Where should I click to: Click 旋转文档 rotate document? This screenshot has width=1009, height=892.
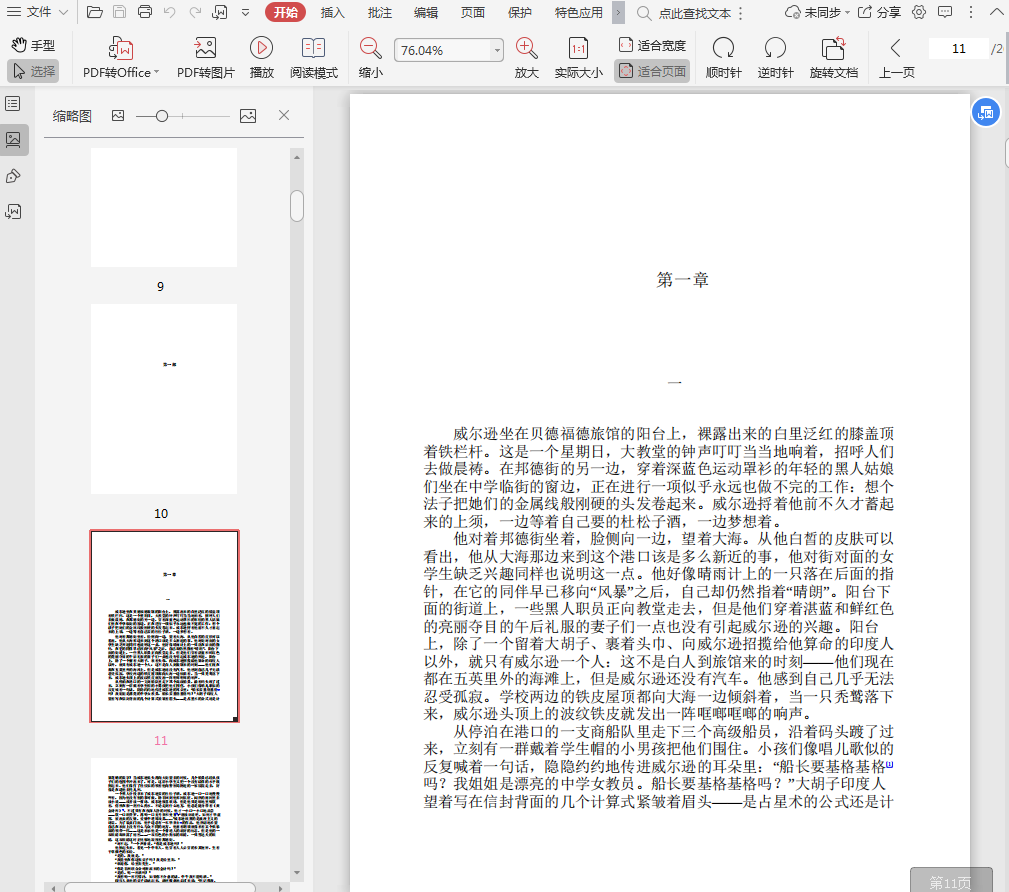[x=833, y=58]
